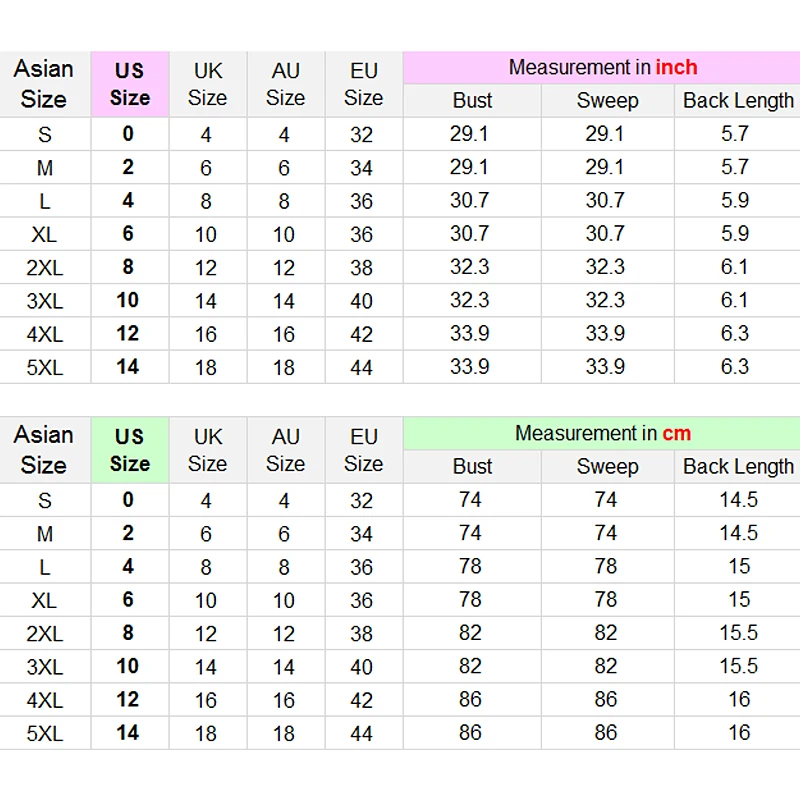Select Bust value 30.7 in the XL row

469,234
